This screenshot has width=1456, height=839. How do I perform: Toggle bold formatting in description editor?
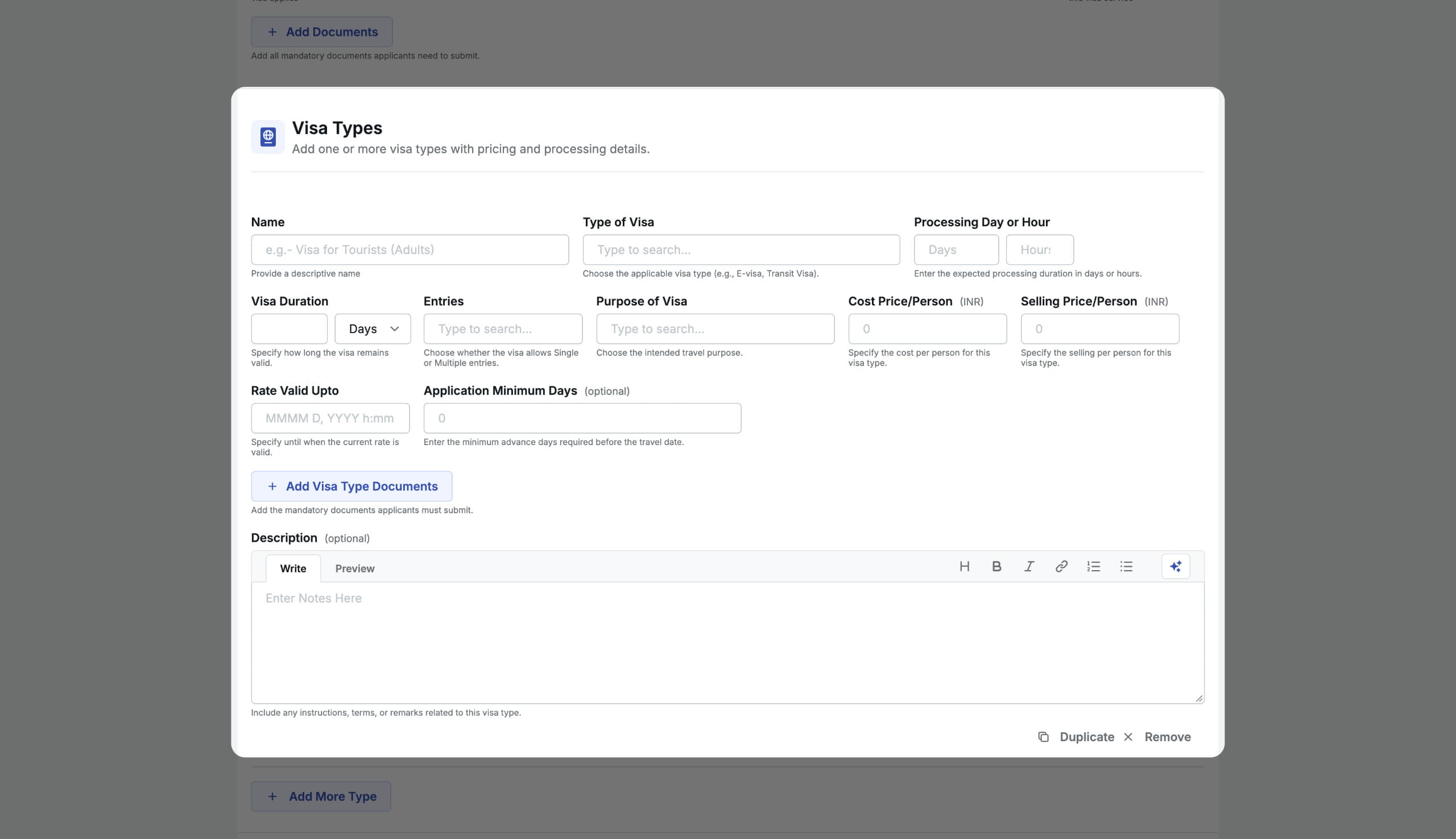pyautogui.click(x=996, y=567)
